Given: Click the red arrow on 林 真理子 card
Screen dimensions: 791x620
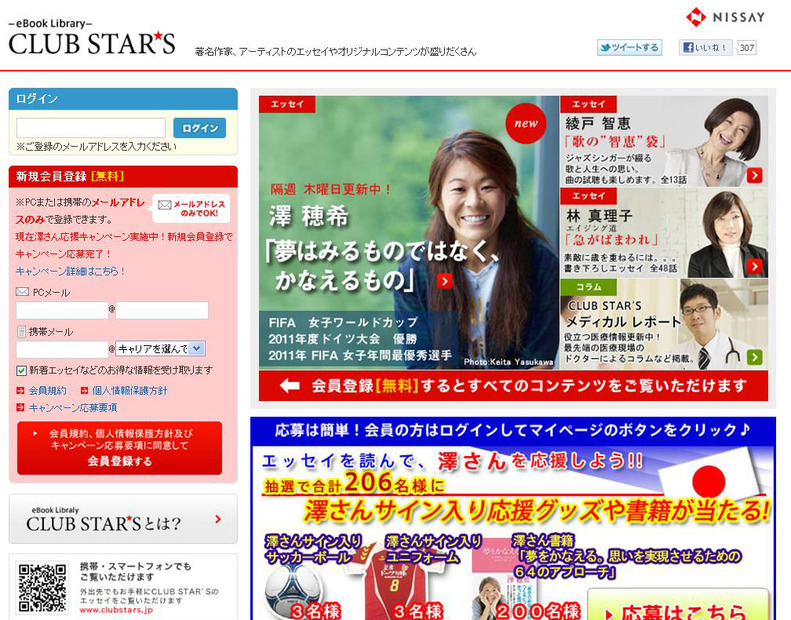Looking at the screenshot, I should pos(754,266).
